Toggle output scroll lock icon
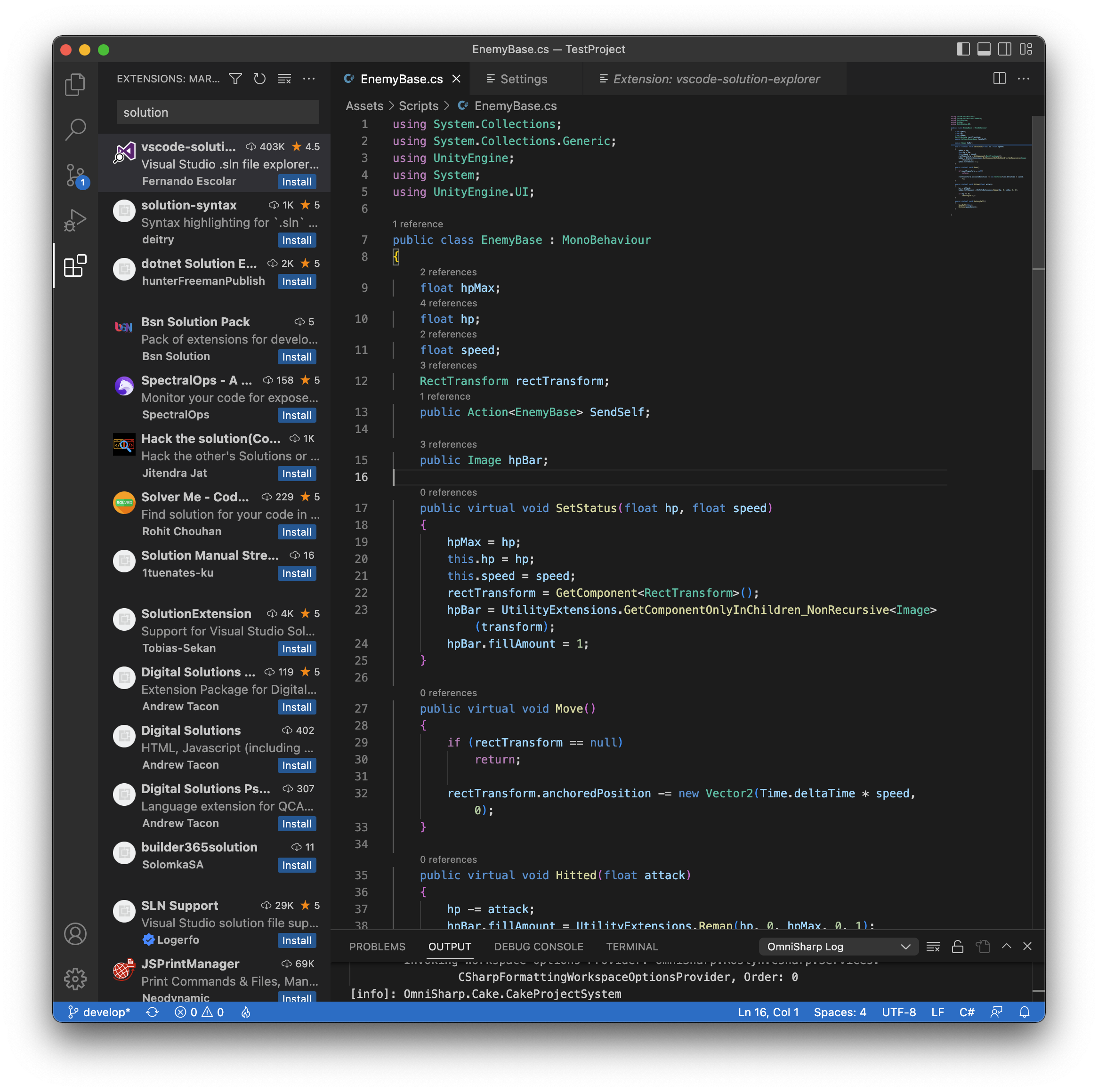Viewport: 1098px width, 1092px height. pos(958,947)
